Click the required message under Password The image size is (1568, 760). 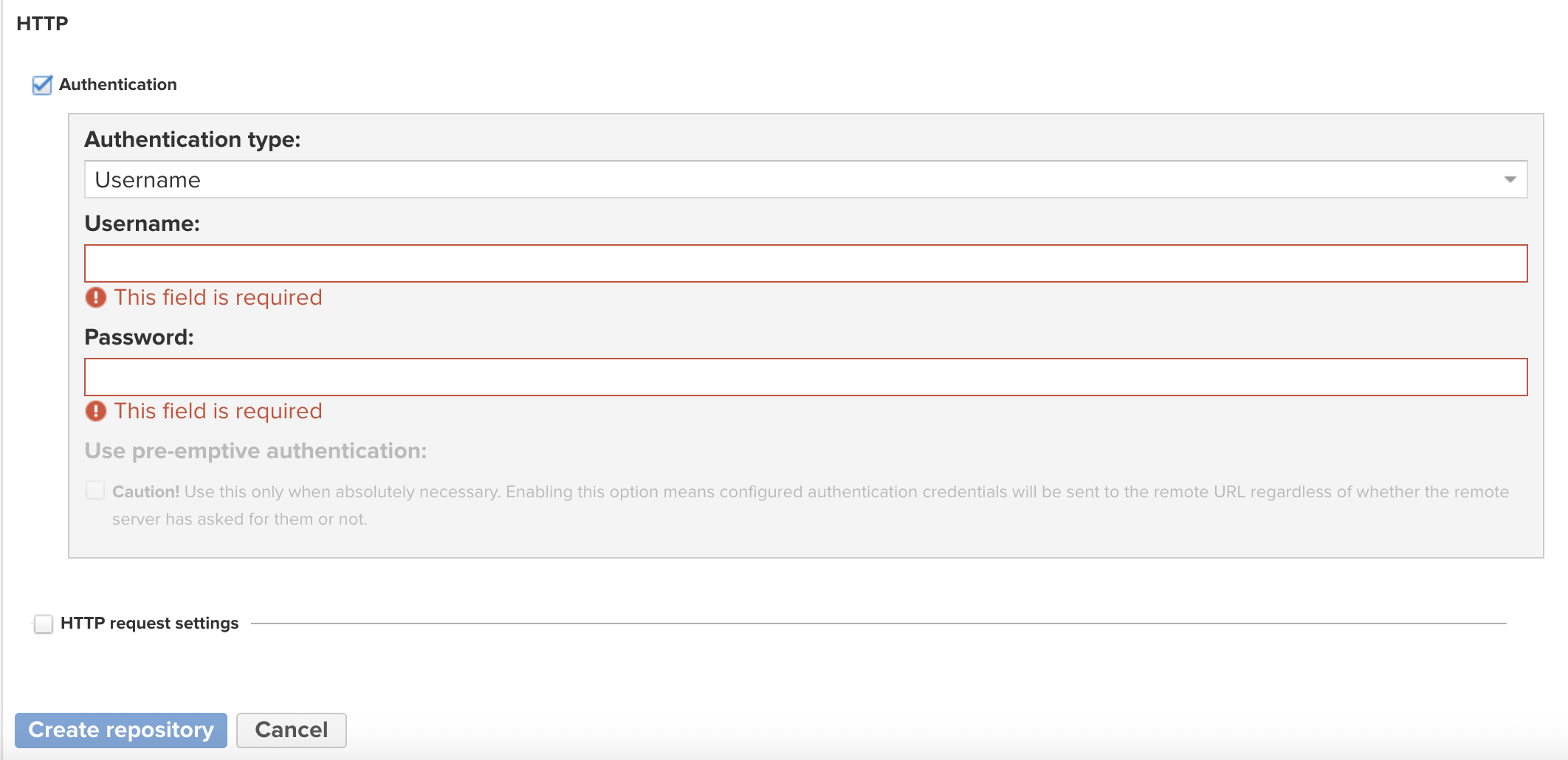coord(219,411)
